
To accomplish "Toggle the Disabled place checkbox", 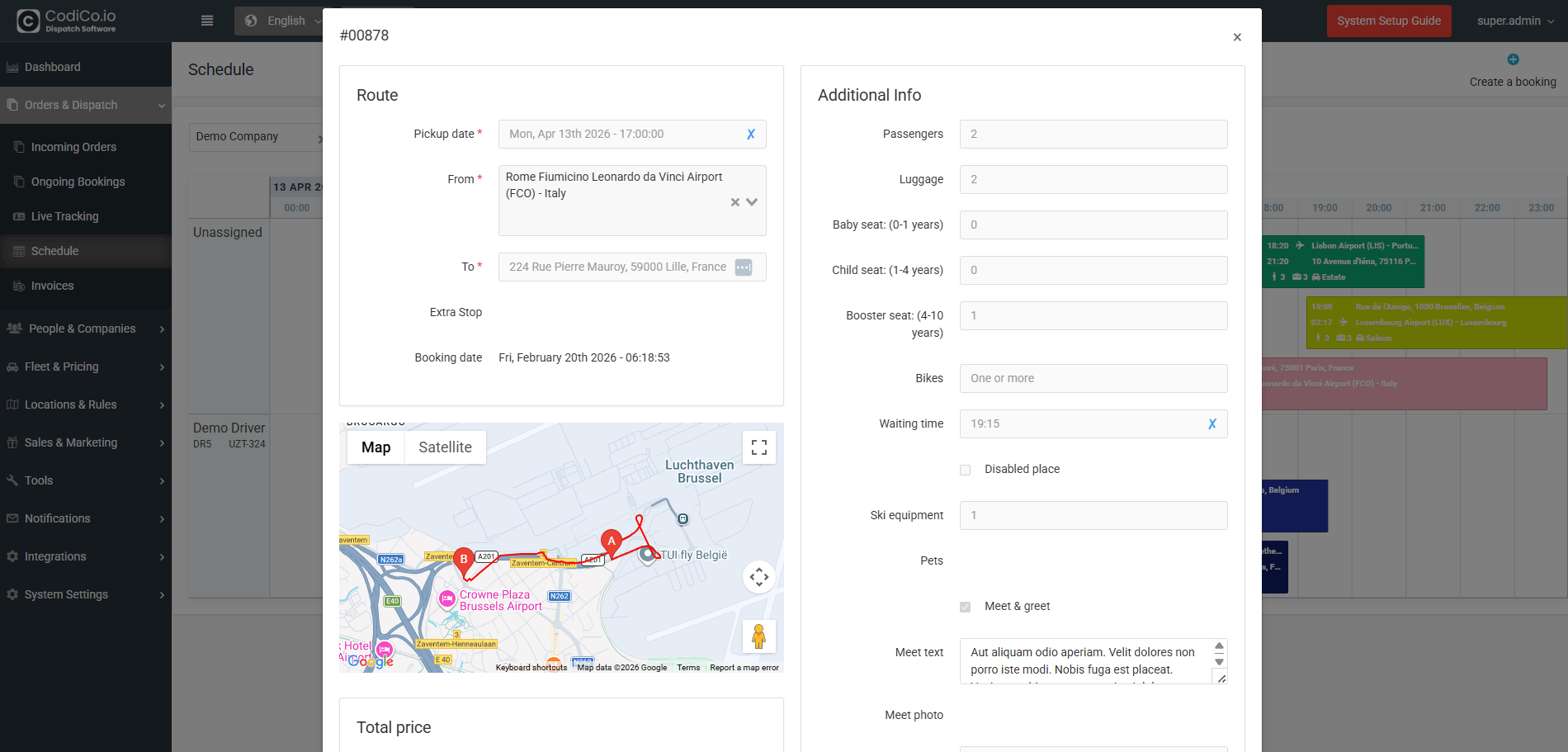I will click(x=965, y=470).
